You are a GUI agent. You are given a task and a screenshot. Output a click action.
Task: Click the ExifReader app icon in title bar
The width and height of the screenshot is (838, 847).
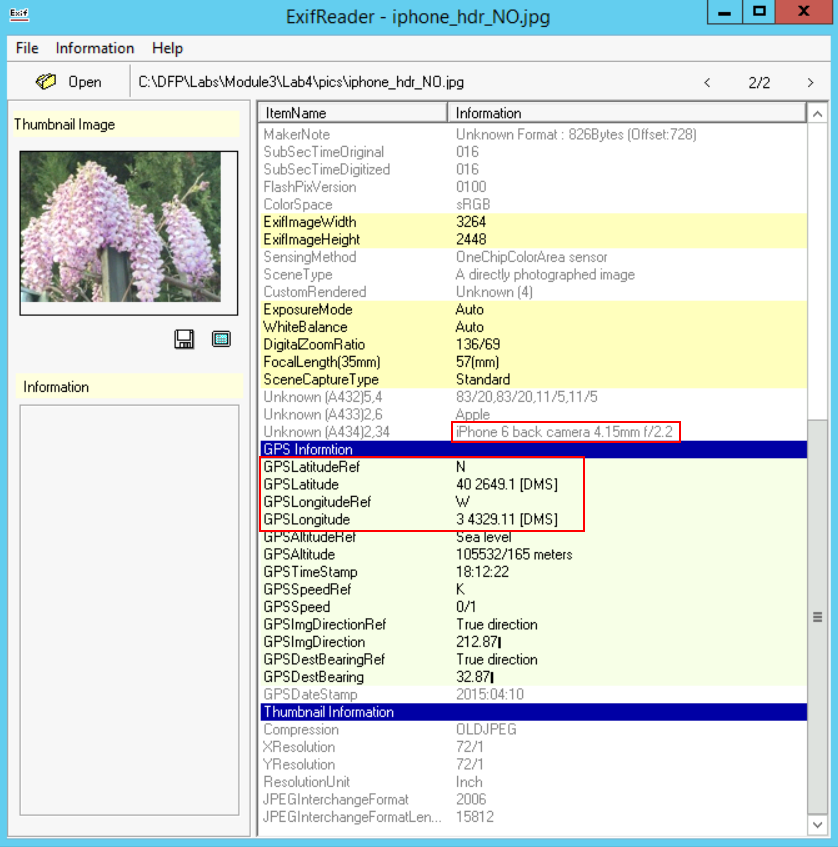point(16,14)
